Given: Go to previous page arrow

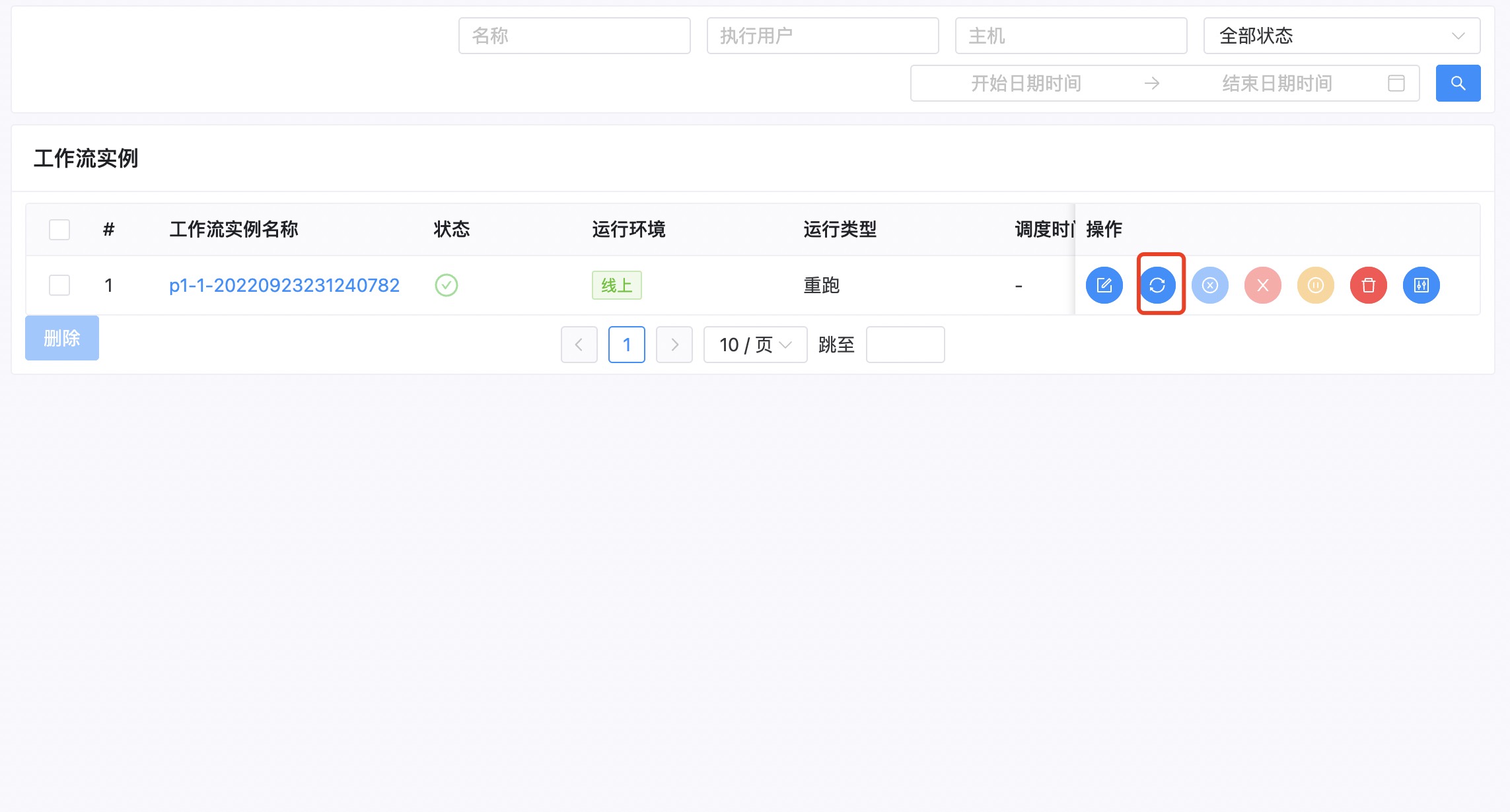Looking at the screenshot, I should (x=579, y=345).
